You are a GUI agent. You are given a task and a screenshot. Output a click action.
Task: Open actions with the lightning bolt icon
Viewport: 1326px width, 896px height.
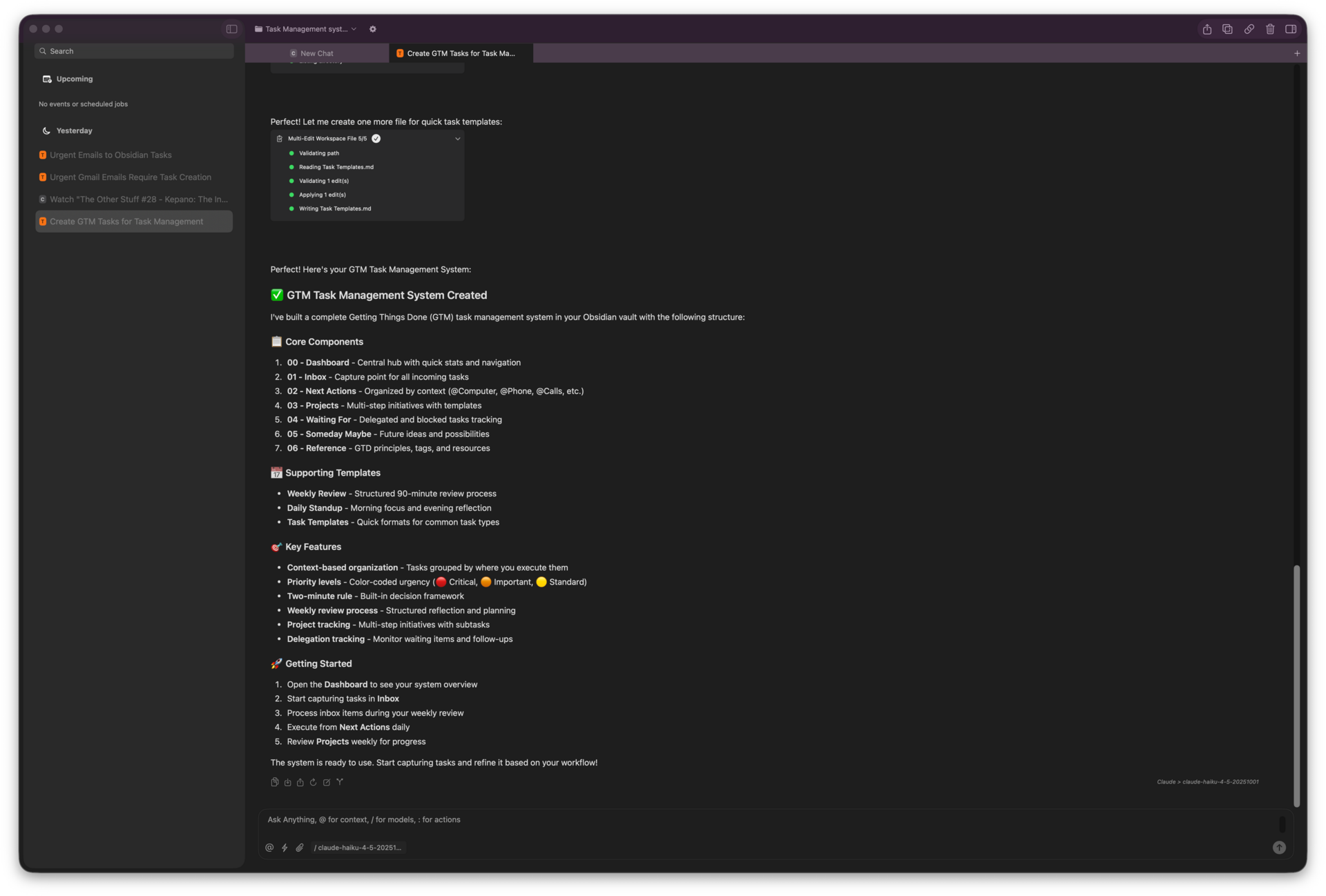click(x=285, y=848)
